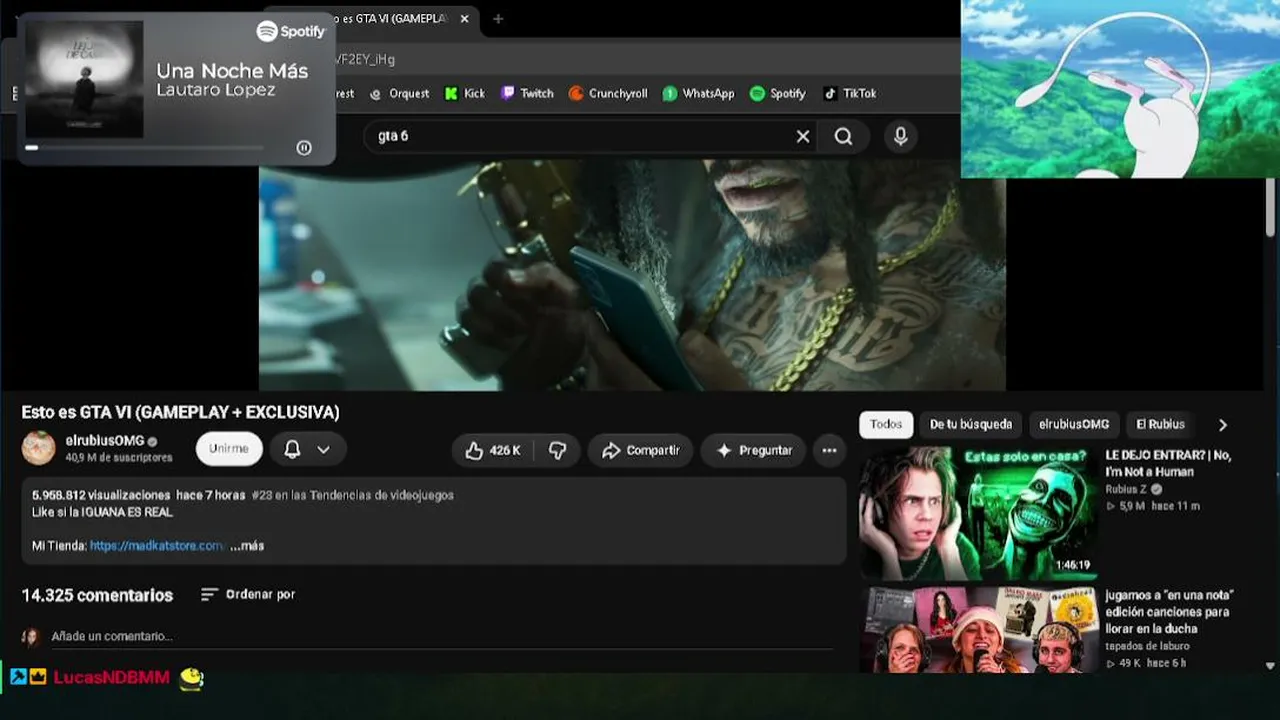Open the I'm Not a Human video thumbnail
The width and height of the screenshot is (1280, 720).
(978, 513)
